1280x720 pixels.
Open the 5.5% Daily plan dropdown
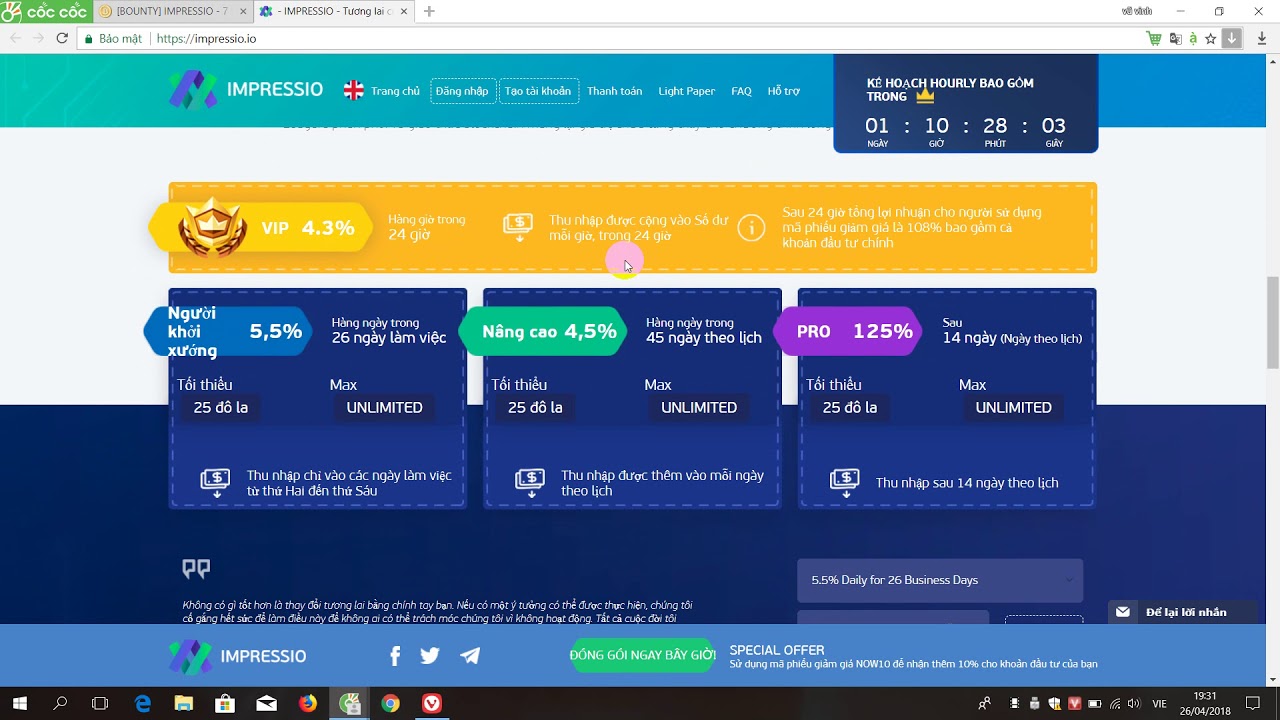tap(940, 580)
